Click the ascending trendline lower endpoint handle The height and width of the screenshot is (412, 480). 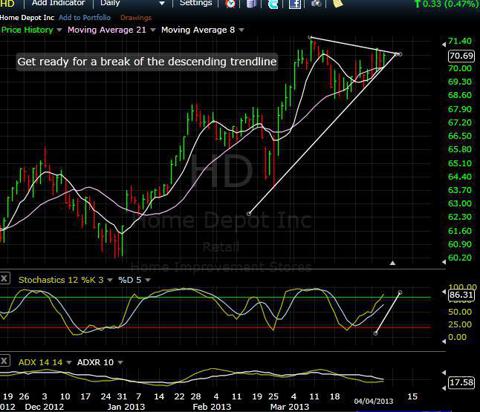249,213
